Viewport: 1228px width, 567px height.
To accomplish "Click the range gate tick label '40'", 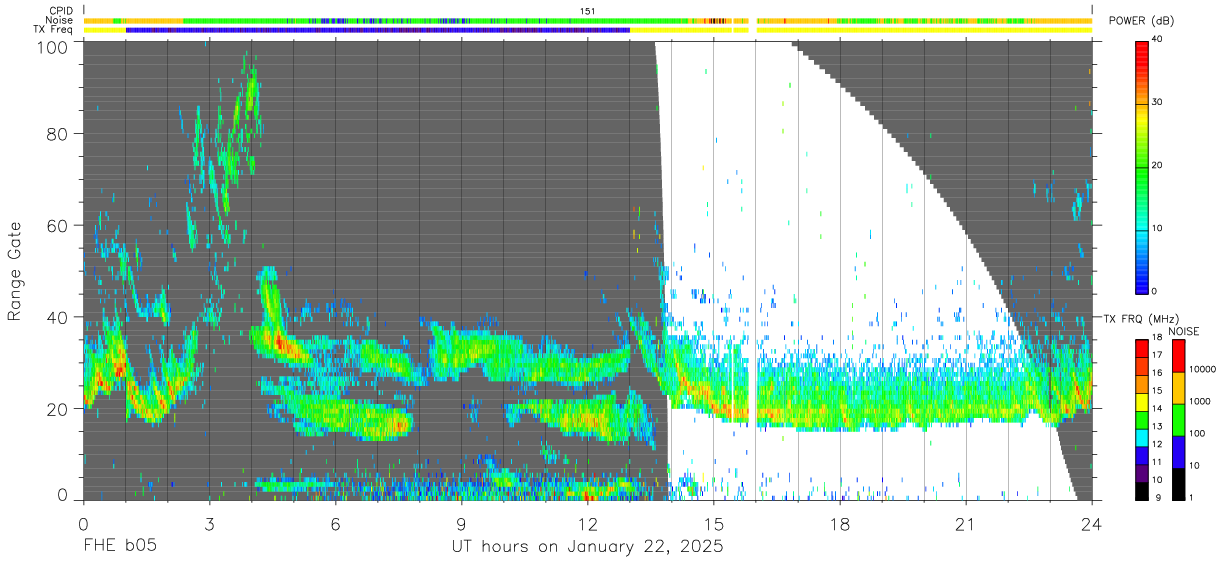I will [x=59, y=317].
